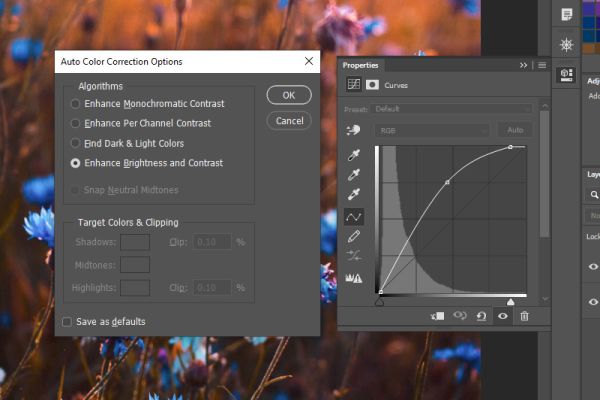
Task: Open the notes panel icon in dock
Action: [567, 15]
